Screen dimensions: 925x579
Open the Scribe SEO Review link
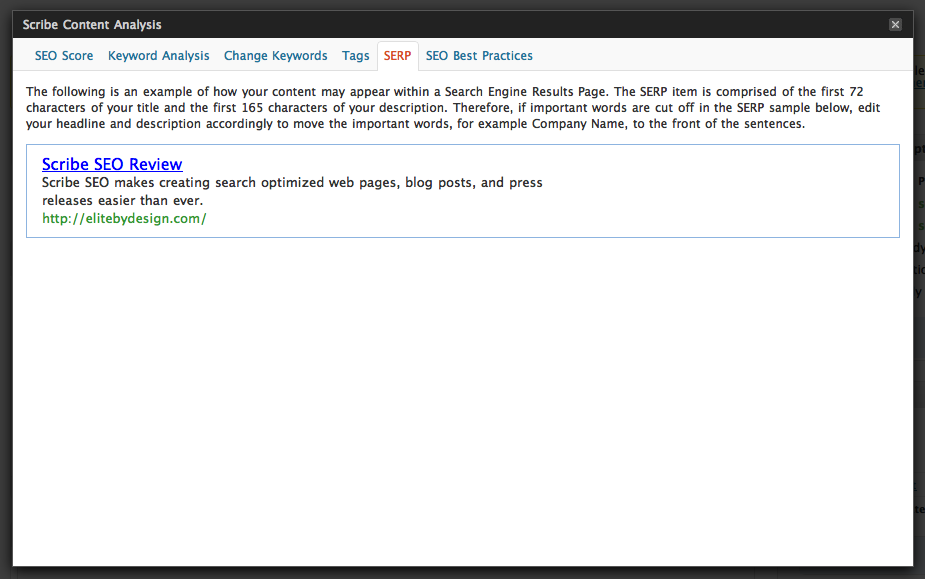tap(112, 164)
